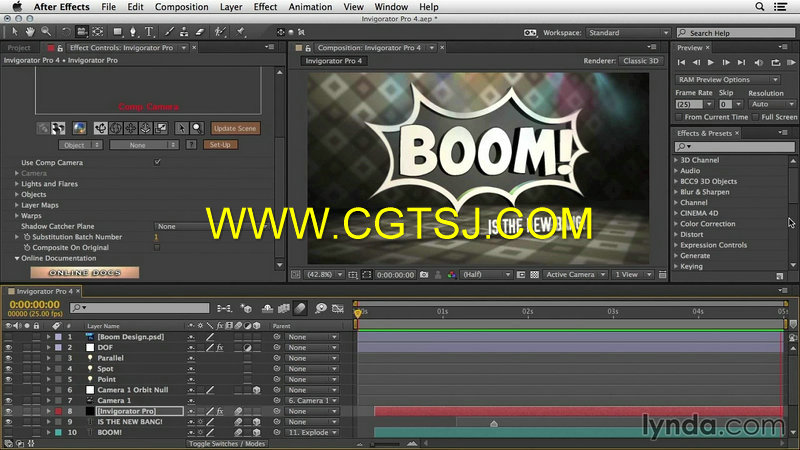Open the Effect menu
The width and height of the screenshot is (800, 450).
point(265,7)
